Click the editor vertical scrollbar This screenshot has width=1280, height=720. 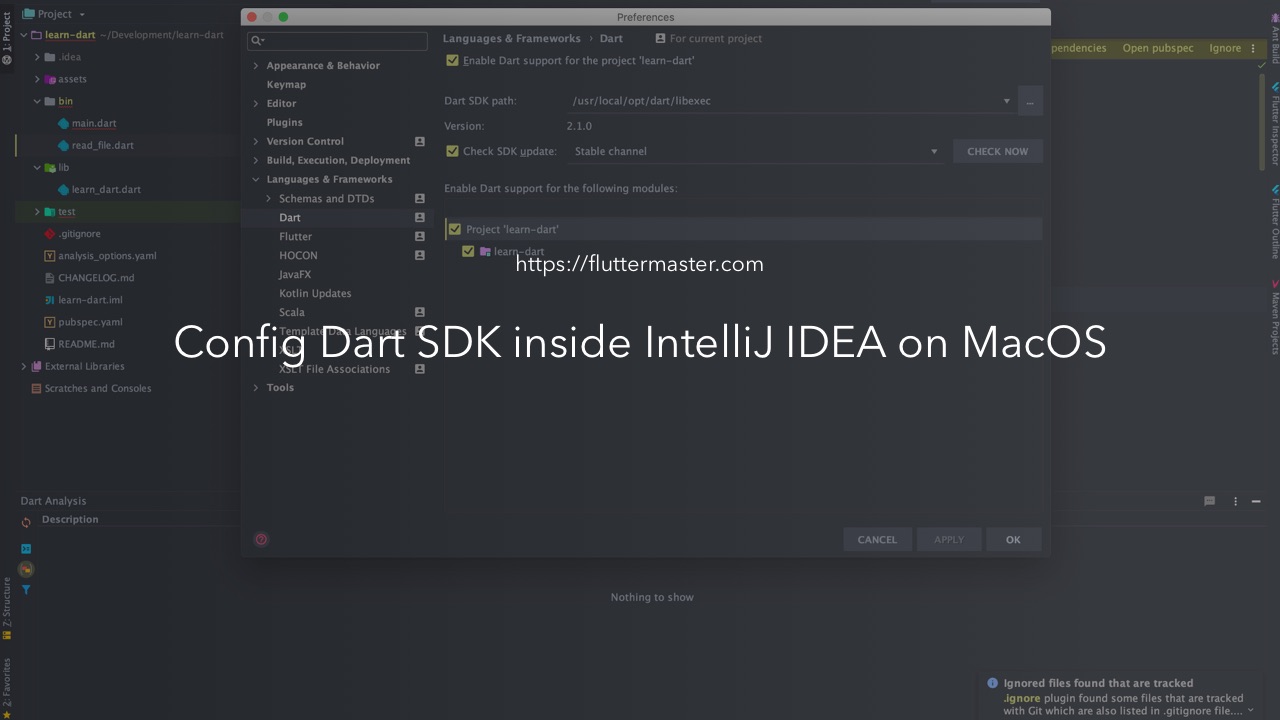coord(1263,123)
